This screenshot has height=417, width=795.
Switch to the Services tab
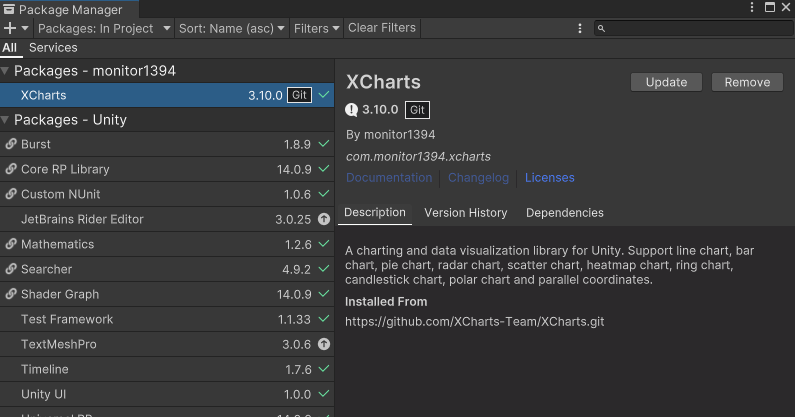(53, 48)
